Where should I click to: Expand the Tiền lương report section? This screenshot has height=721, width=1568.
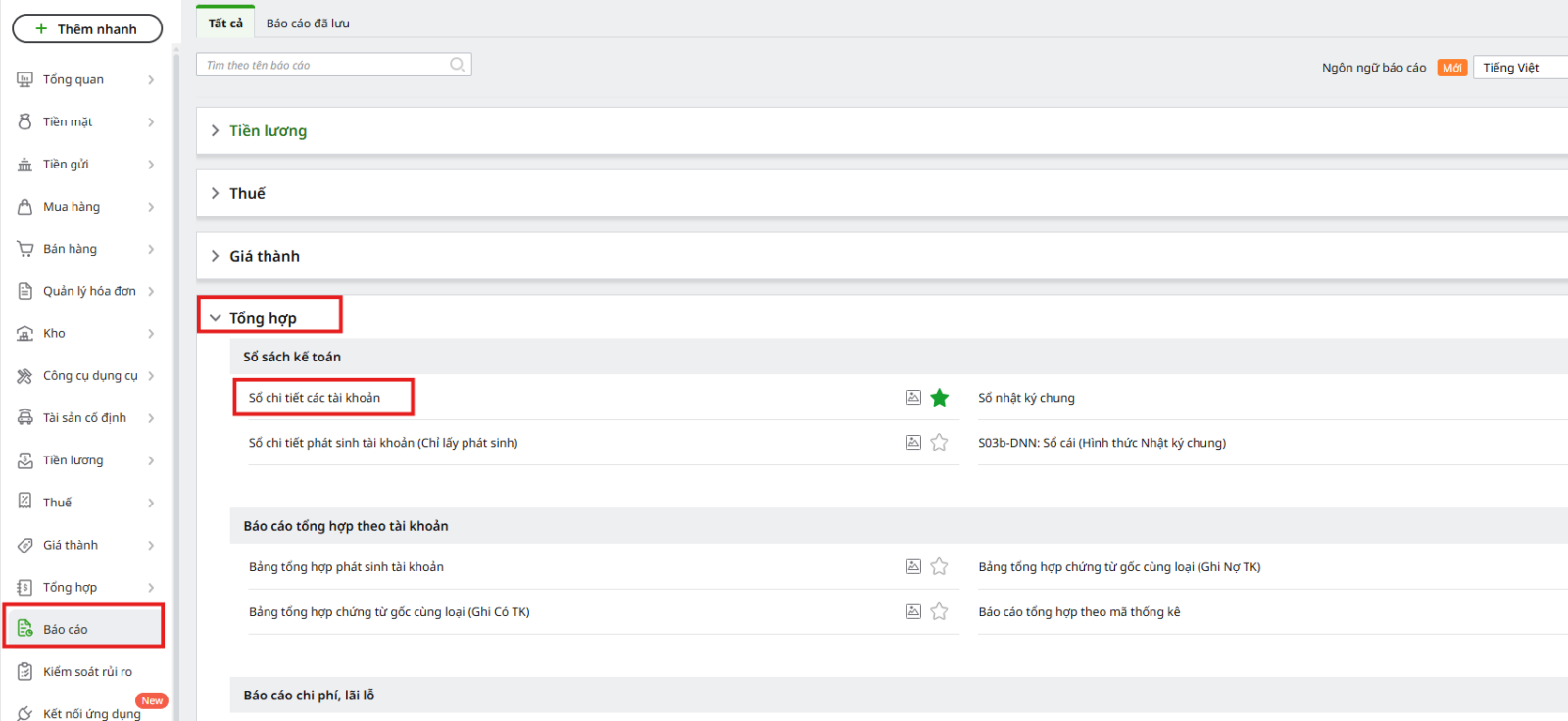tap(268, 131)
